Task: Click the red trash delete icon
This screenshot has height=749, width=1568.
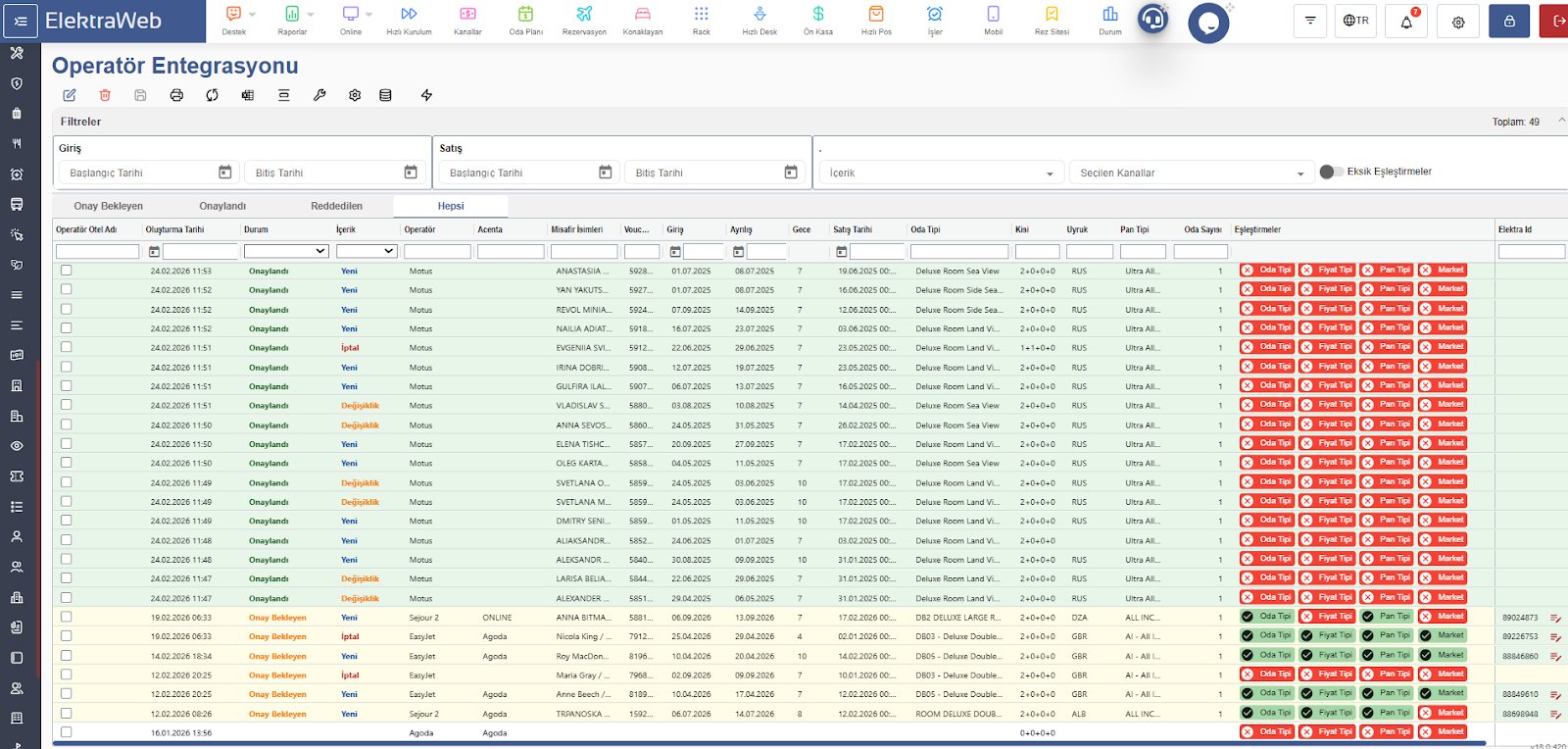Action: point(105,95)
